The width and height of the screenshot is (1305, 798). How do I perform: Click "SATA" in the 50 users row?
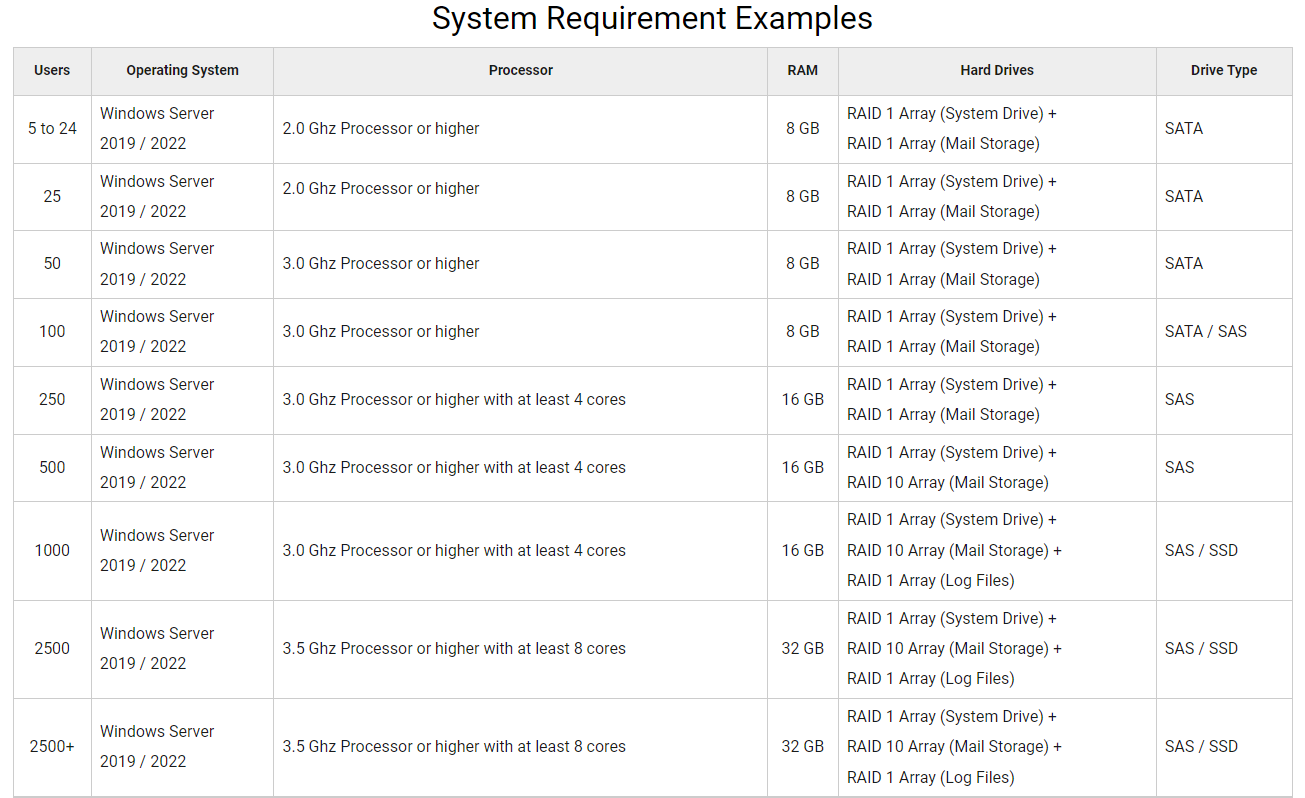pyautogui.click(x=1184, y=264)
